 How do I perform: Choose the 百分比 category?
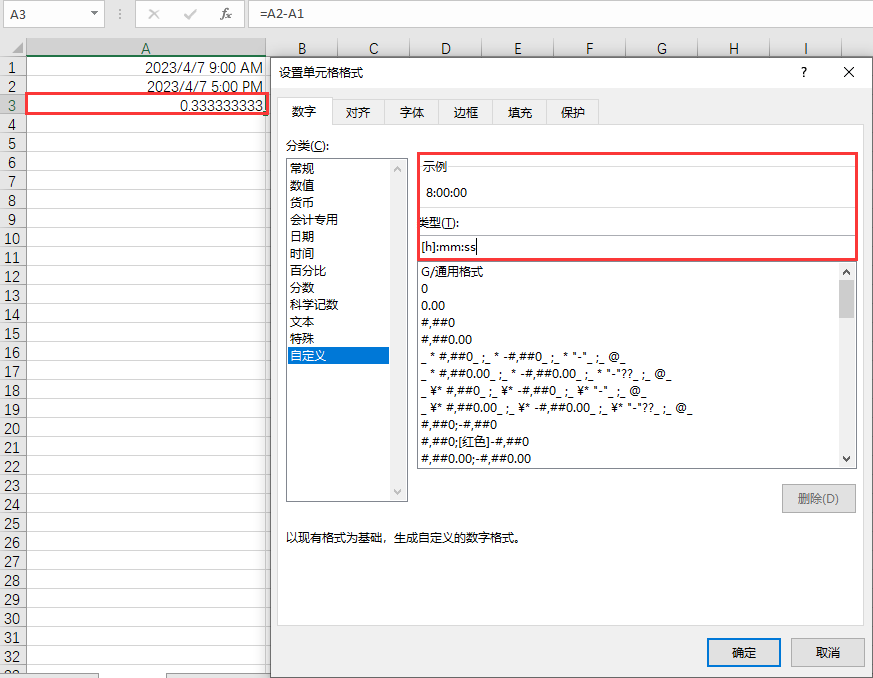tap(308, 271)
